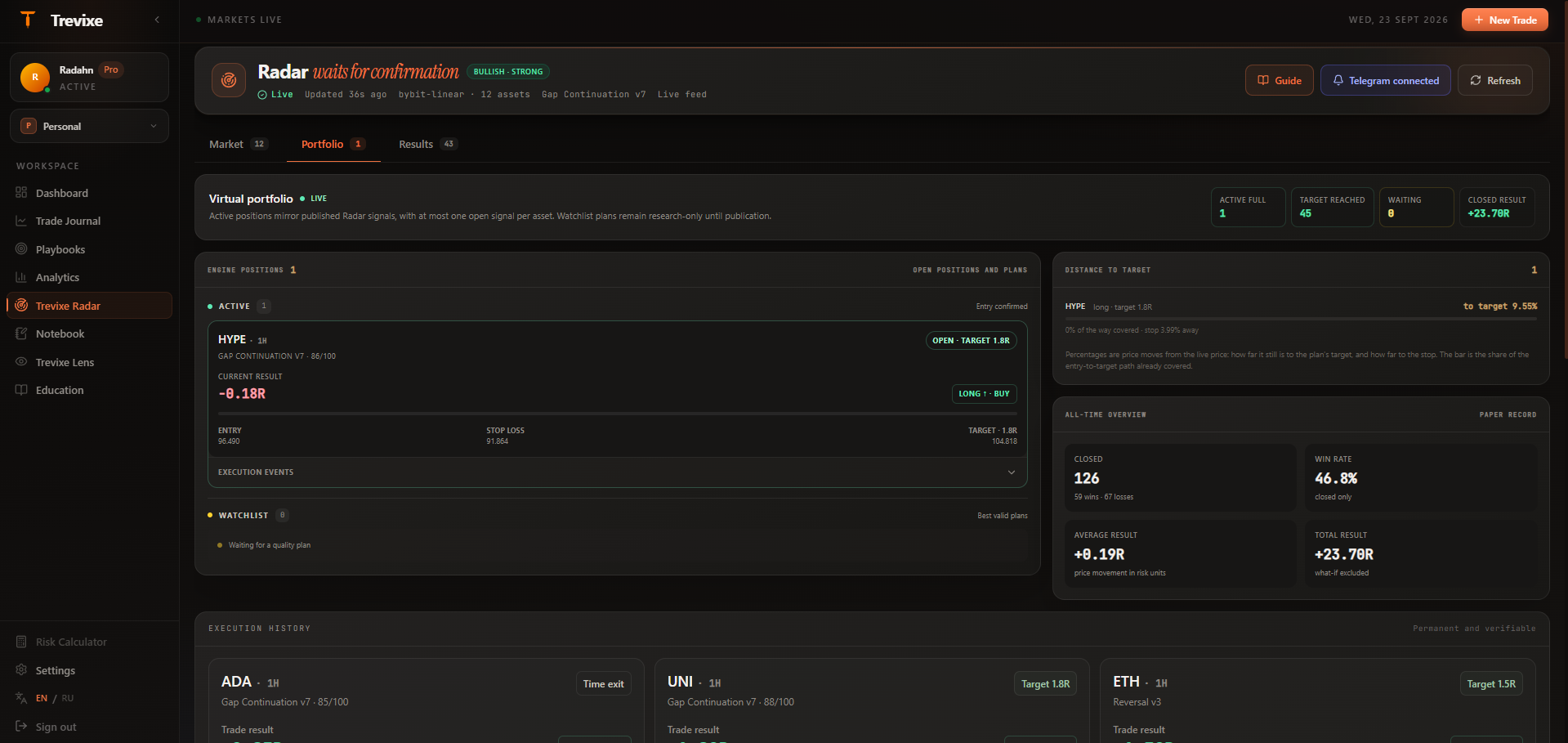Collapse the sidebar with the chevron

[x=157, y=20]
